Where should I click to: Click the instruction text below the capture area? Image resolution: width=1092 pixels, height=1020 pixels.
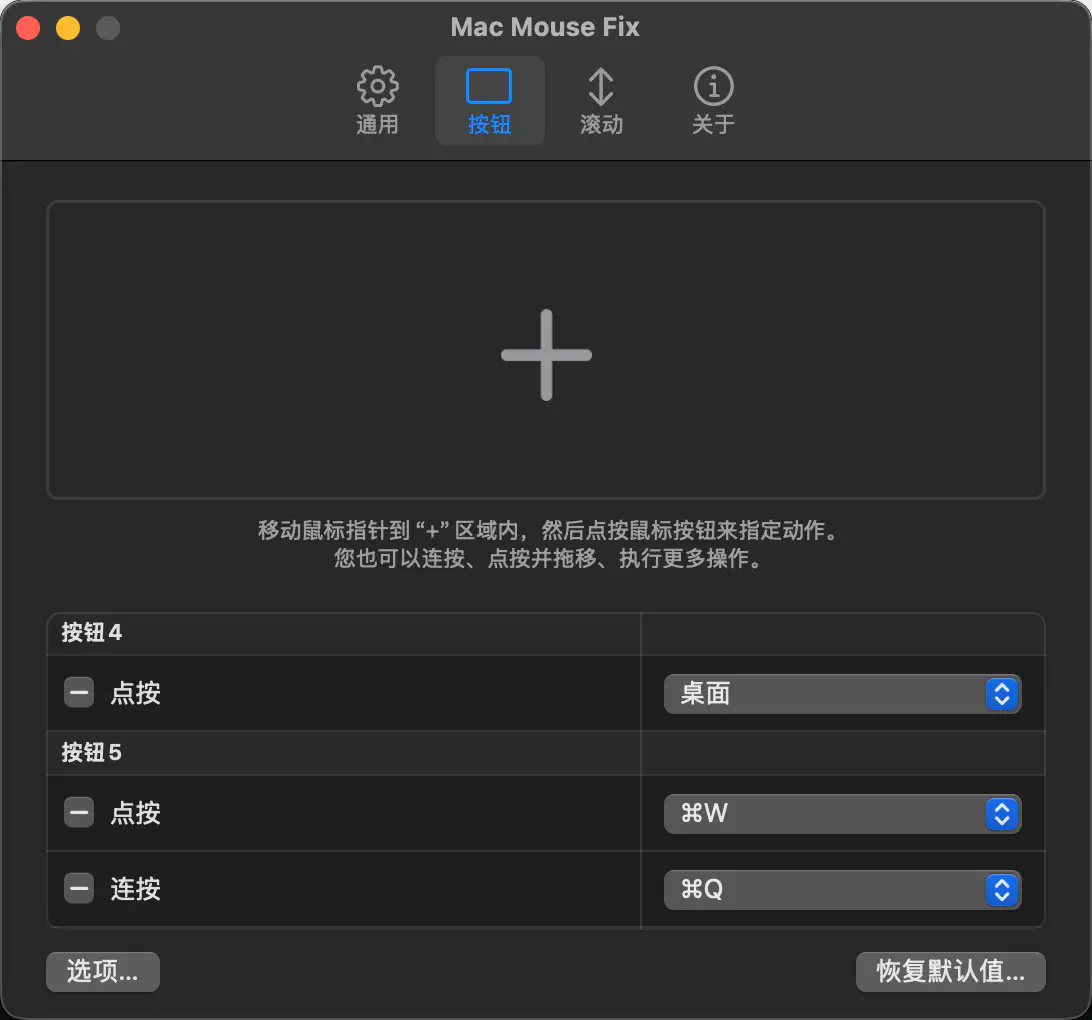click(546, 544)
